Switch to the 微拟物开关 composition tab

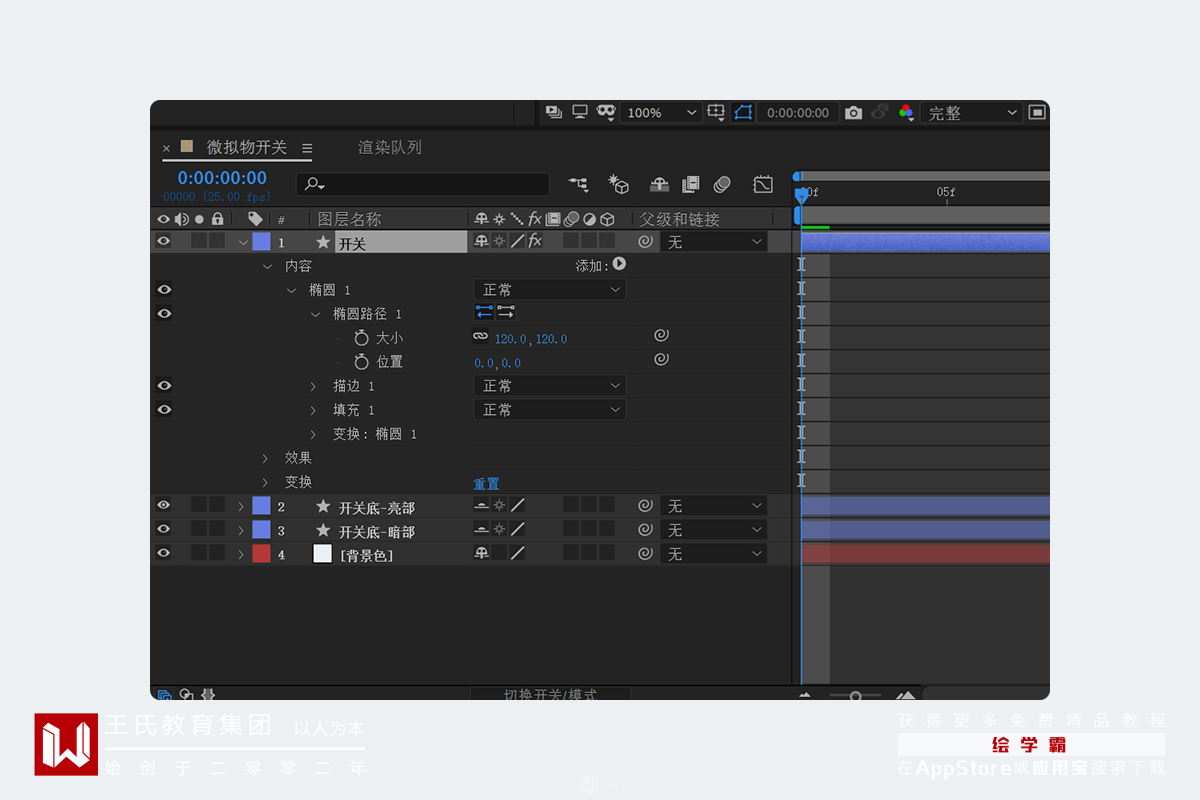click(x=246, y=147)
